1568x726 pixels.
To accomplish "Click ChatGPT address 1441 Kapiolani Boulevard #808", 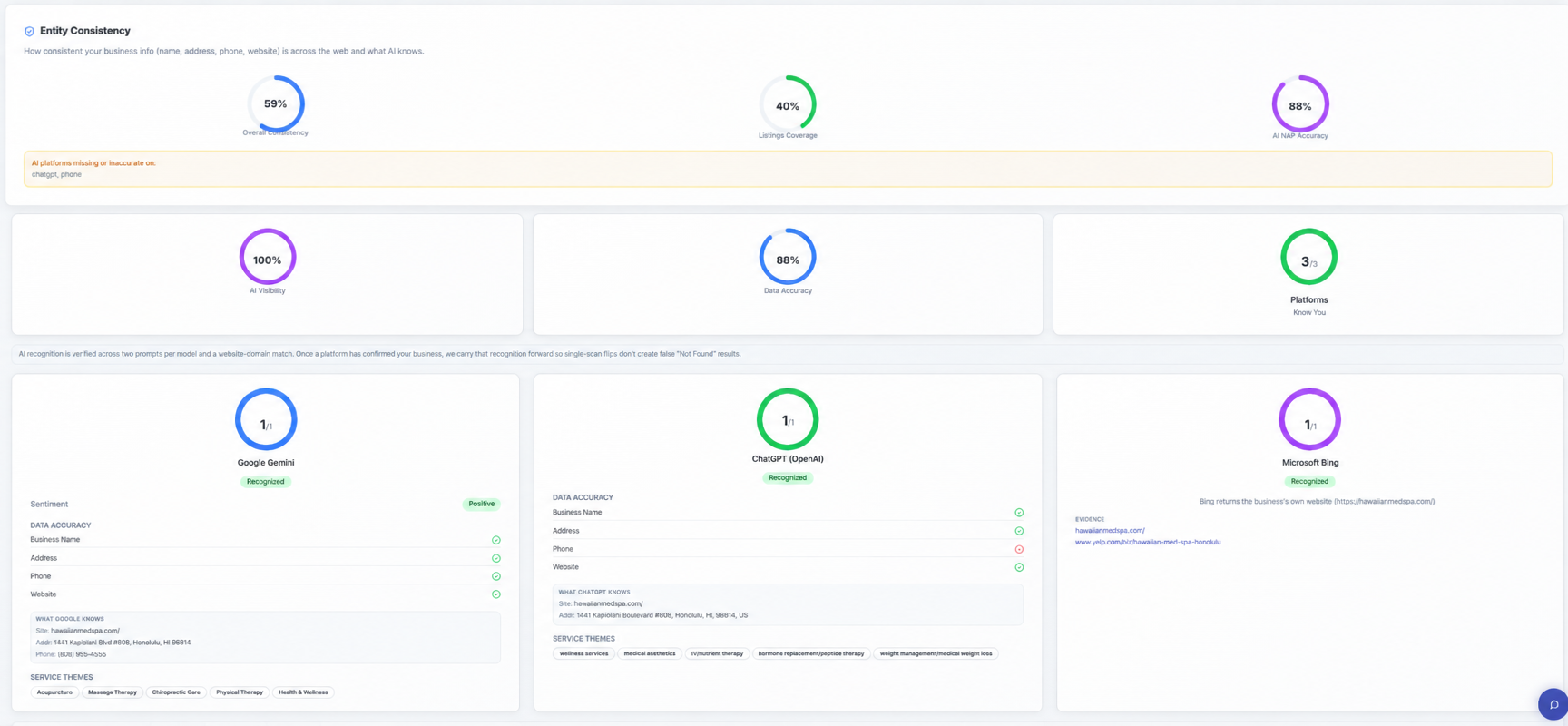I will tap(662, 615).
